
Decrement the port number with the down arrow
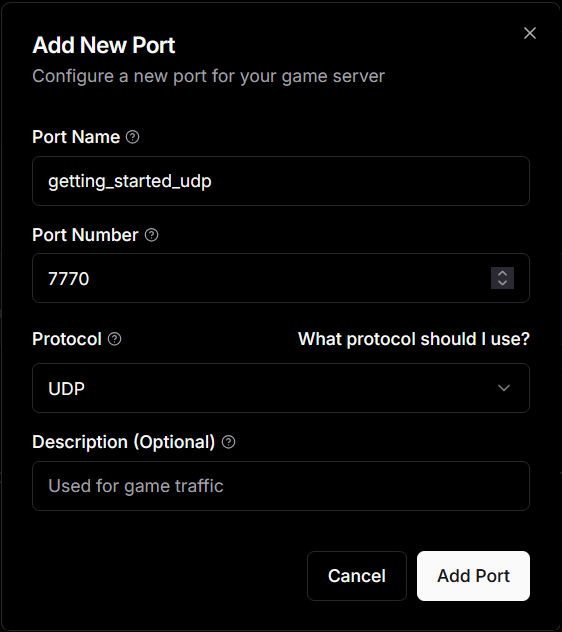click(x=502, y=283)
